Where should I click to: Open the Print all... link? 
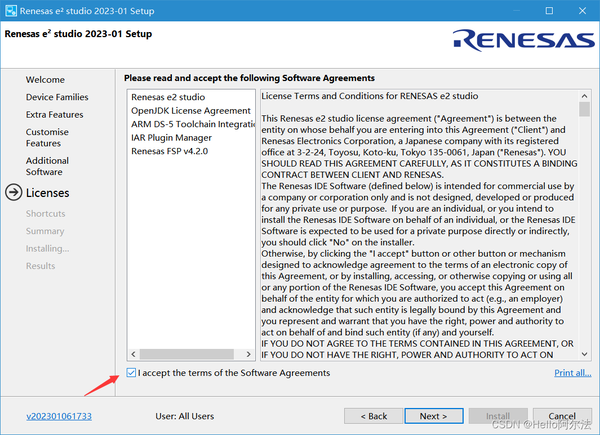(573, 373)
